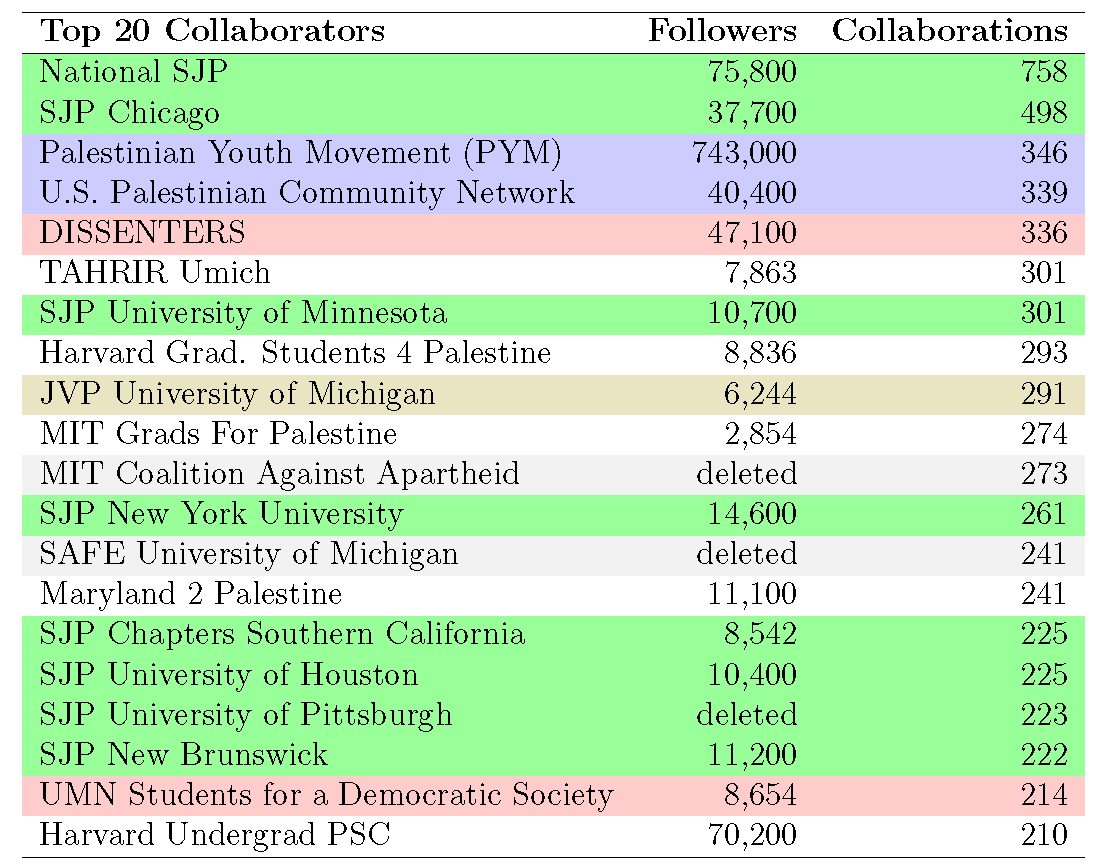The image size is (1100, 865).
Task: Click SJP Chicago in the table
Action: point(129,112)
